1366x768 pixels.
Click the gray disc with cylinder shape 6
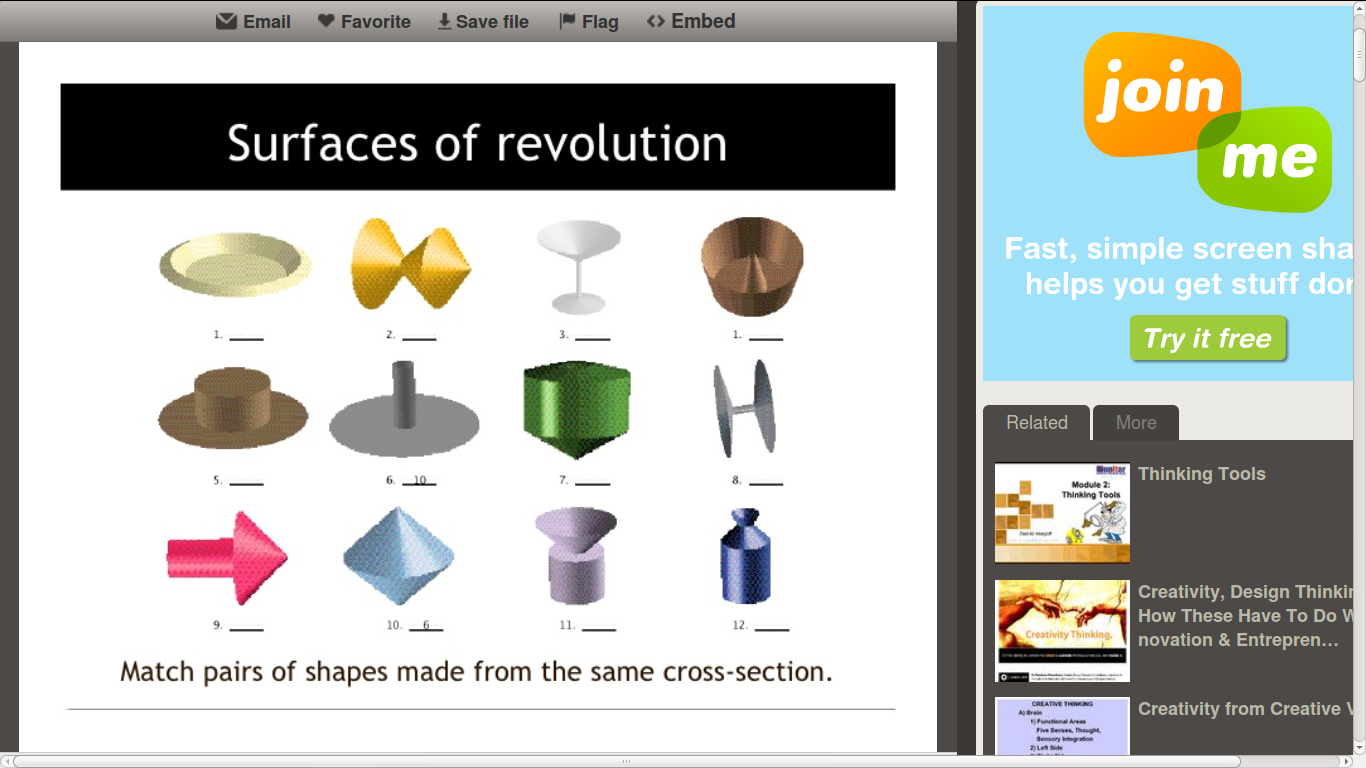[404, 409]
